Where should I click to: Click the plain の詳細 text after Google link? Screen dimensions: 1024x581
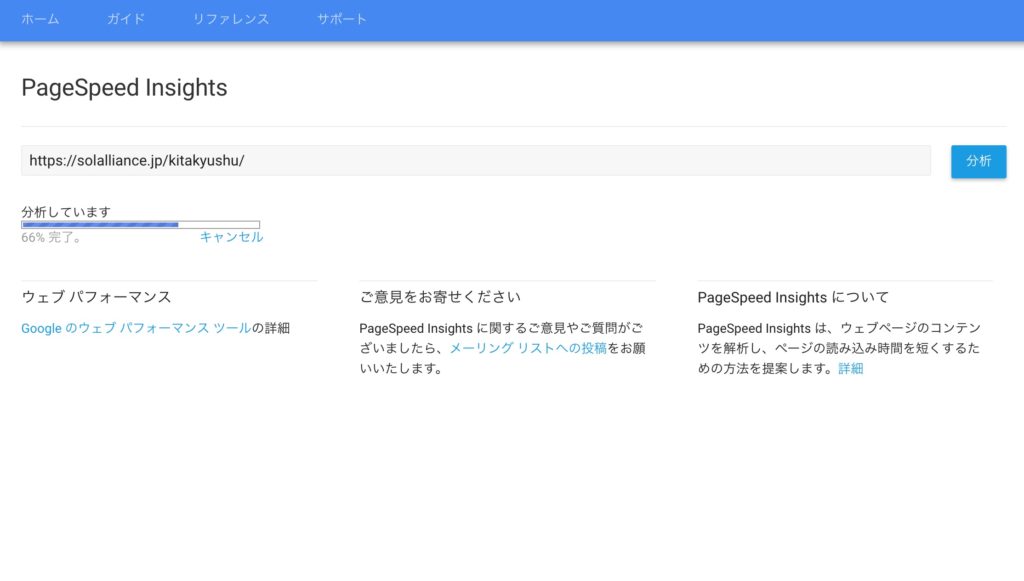point(271,328)
